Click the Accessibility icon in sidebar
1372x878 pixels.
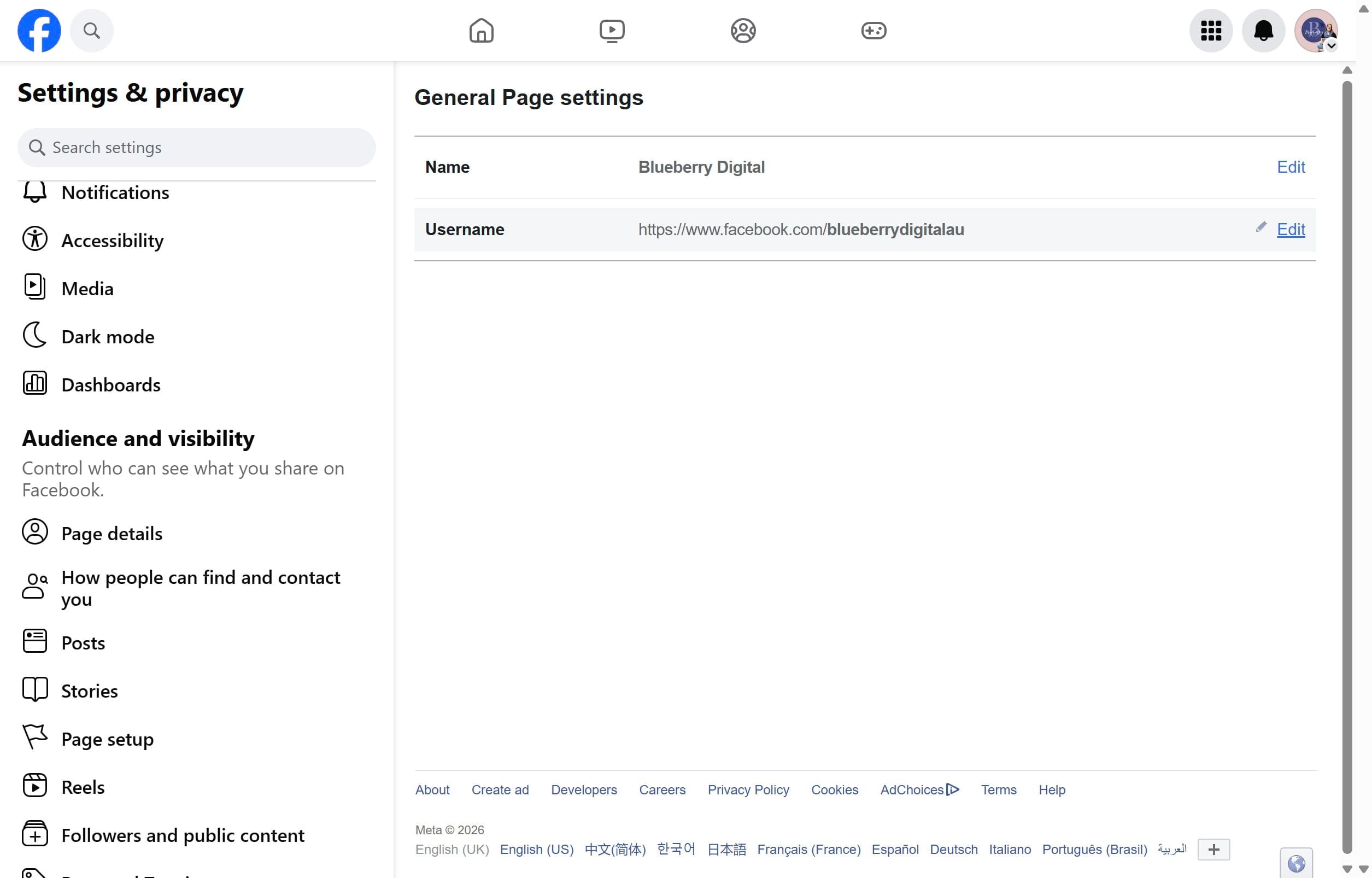point(35,239)
